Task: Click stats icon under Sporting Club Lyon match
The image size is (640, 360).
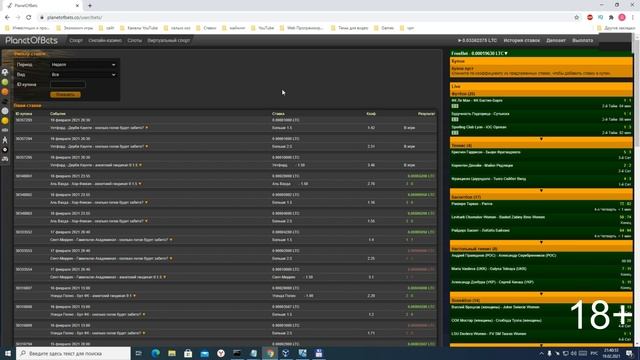Action: [x=455, y=133]
